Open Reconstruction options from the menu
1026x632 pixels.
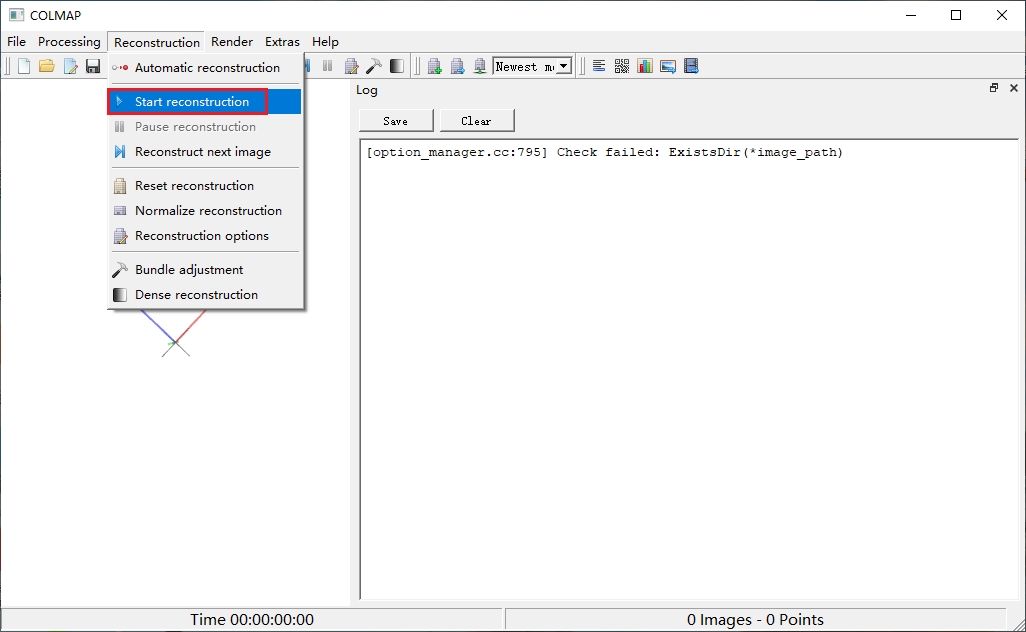coord(205,236)
